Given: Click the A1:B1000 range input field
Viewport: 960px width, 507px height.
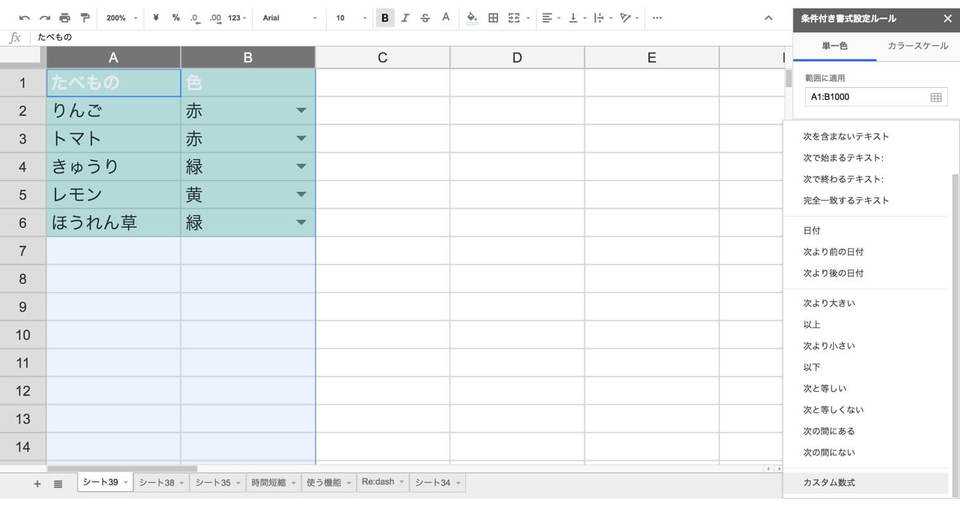Looking at the screenshot, I should (x=864, y=97).
